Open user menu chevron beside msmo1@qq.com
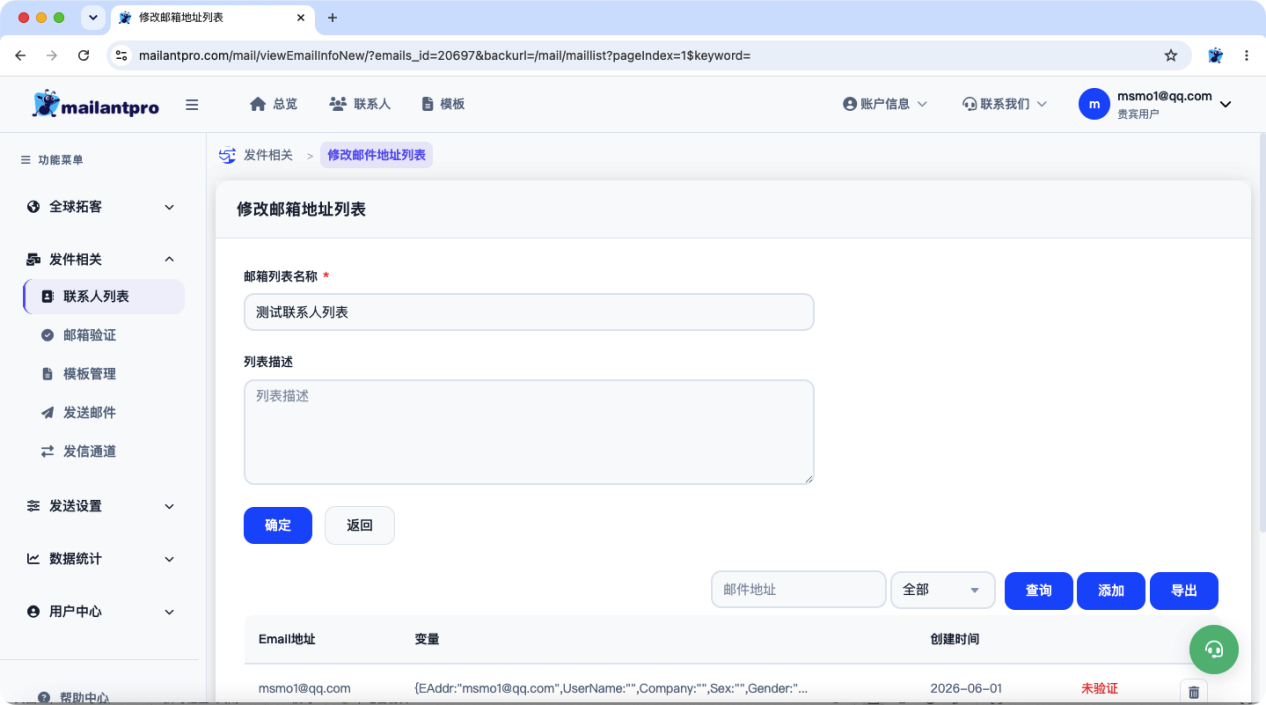 (x=1226, y=105)
